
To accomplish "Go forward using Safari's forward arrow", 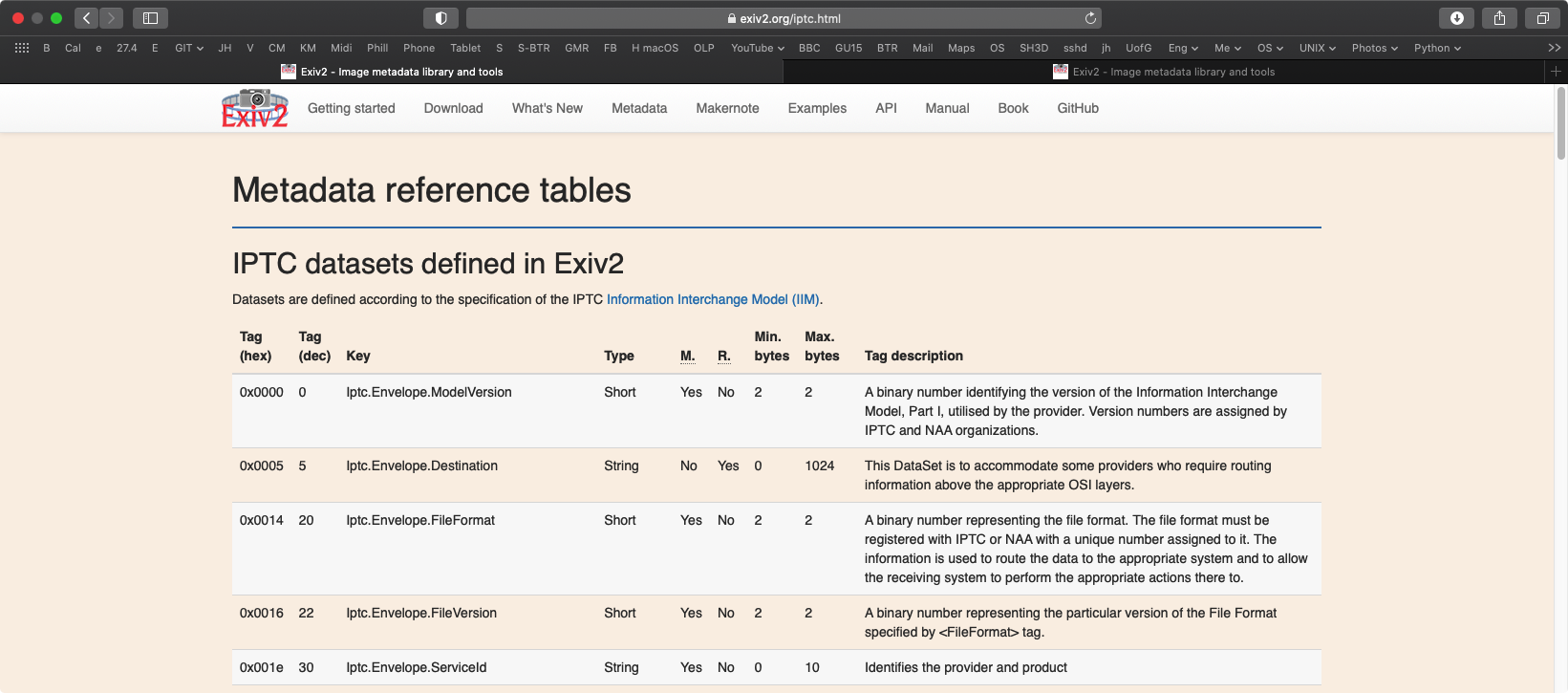I will [111, 18].
